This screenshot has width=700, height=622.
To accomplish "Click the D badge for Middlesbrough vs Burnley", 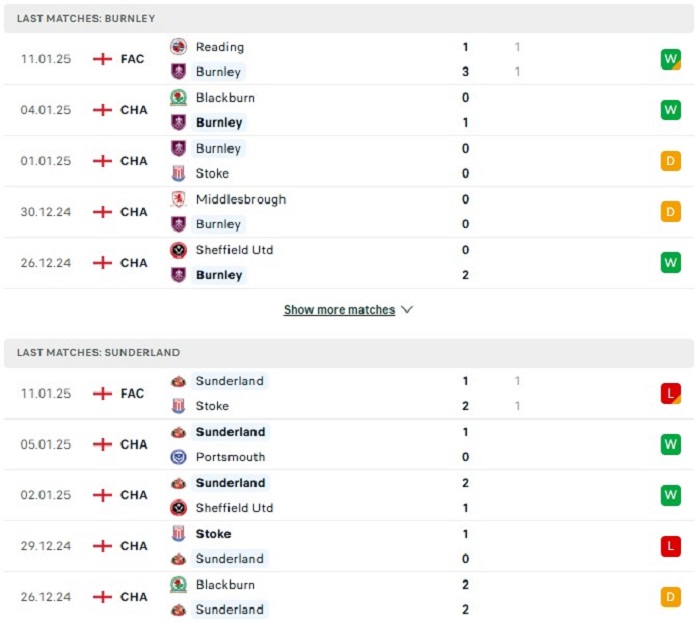I will [x=670, y=211].
